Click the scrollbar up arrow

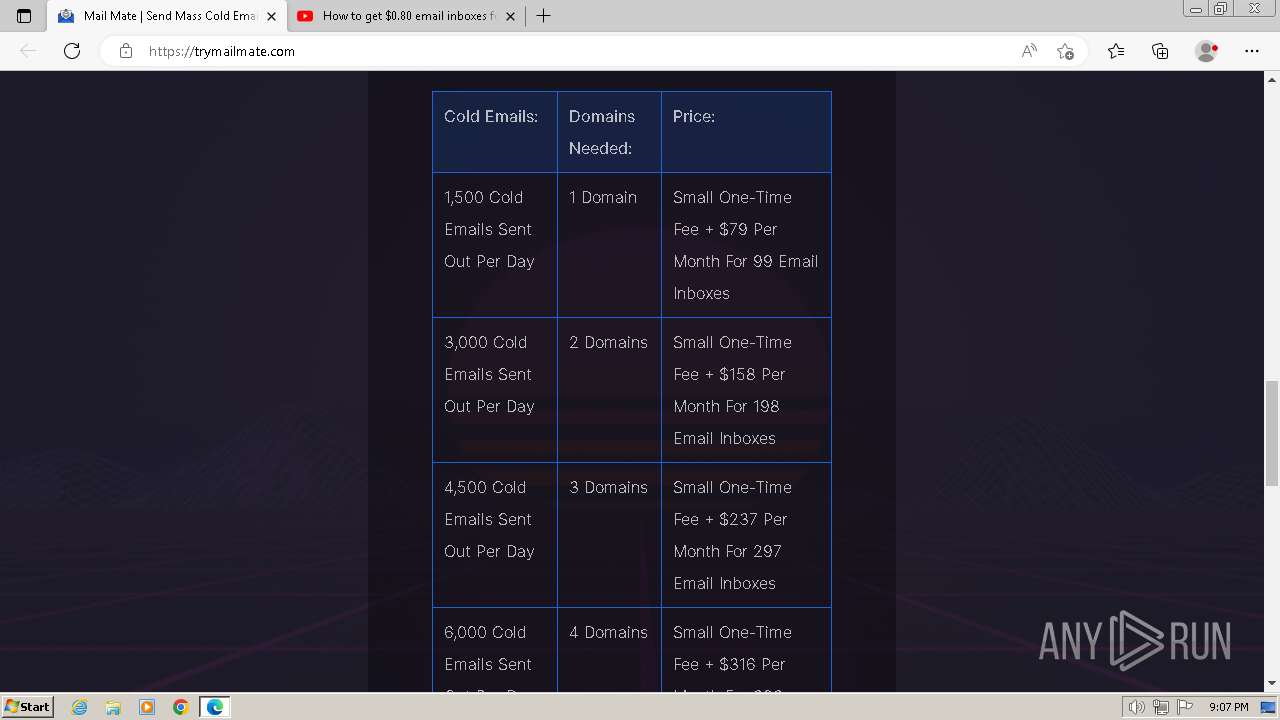click(x=1272, y=78)
